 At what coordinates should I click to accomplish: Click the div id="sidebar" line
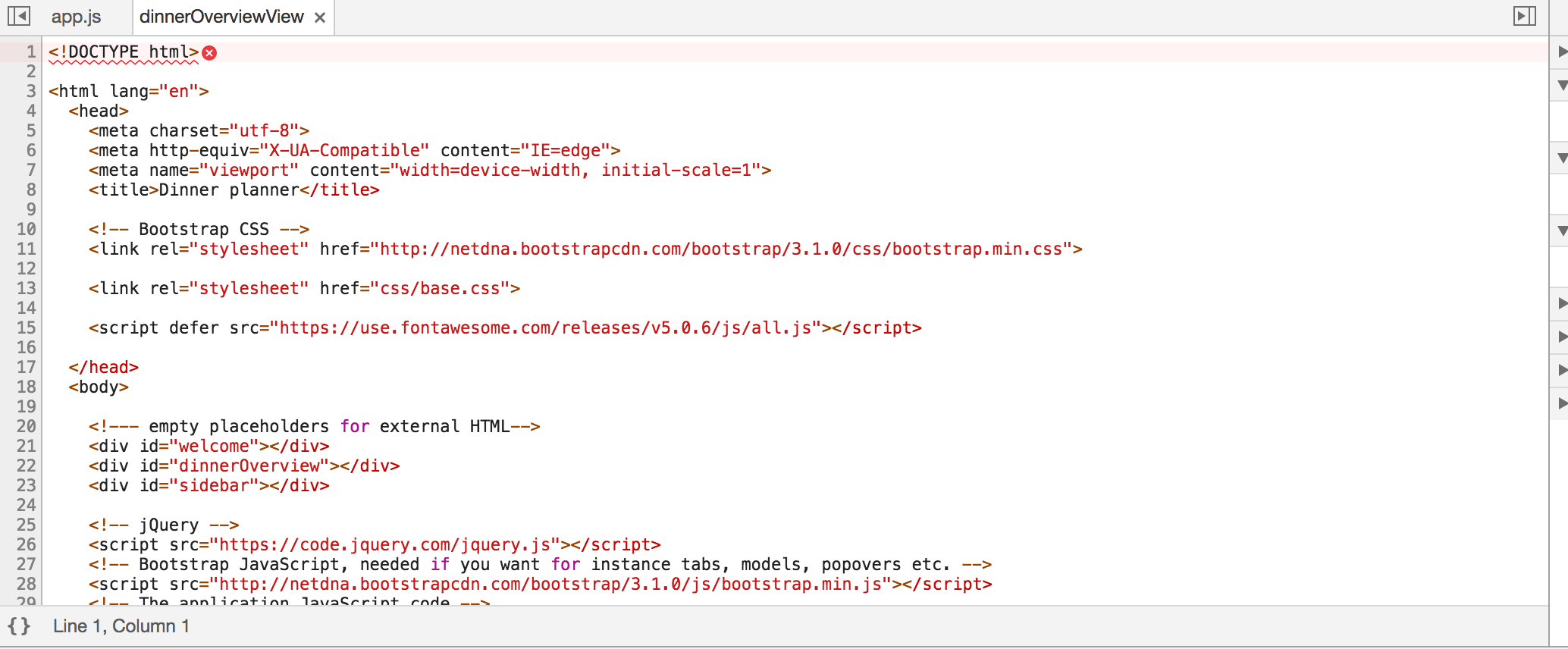[x=209, y=485]
